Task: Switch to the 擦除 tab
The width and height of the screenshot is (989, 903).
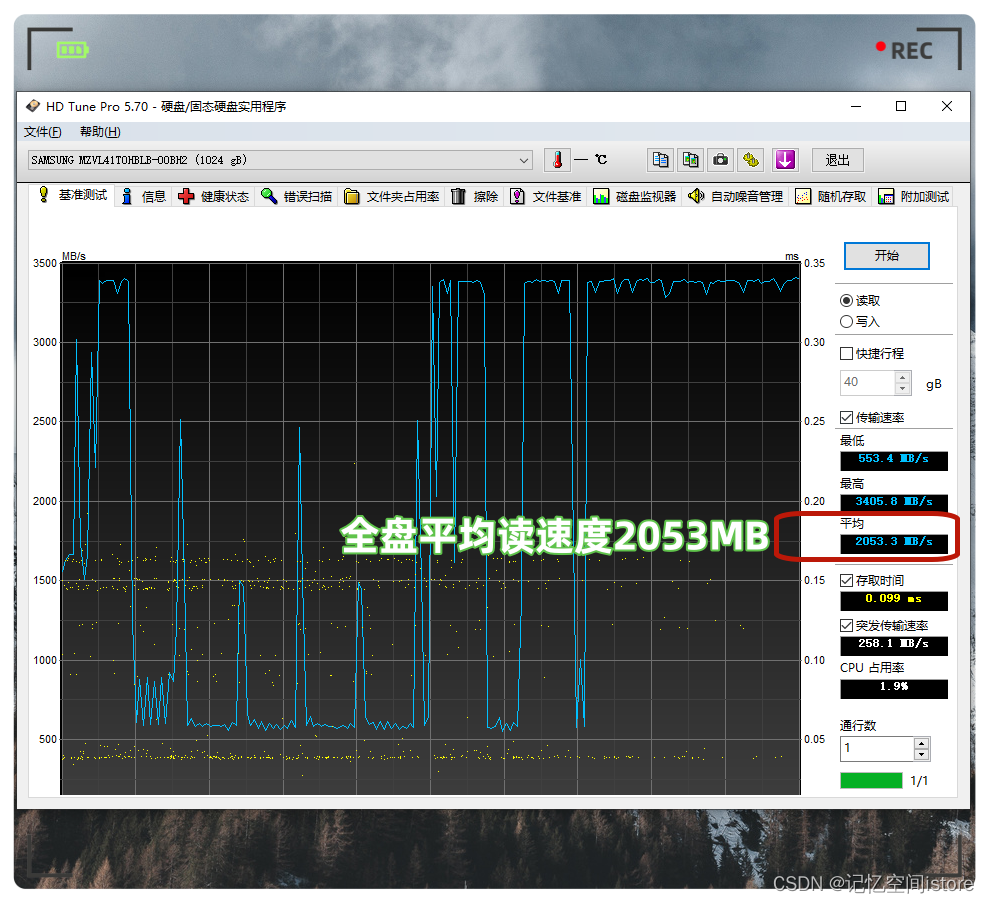Action: click(x=475, y=197)
